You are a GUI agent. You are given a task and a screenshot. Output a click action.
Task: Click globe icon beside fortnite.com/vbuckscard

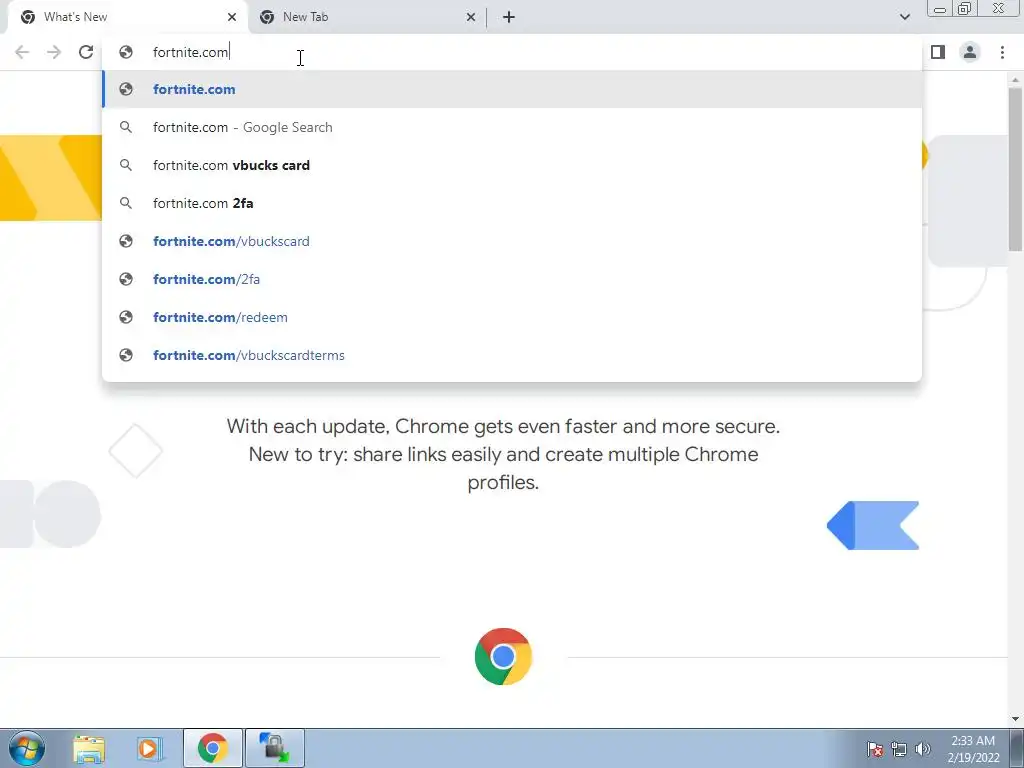126,241
